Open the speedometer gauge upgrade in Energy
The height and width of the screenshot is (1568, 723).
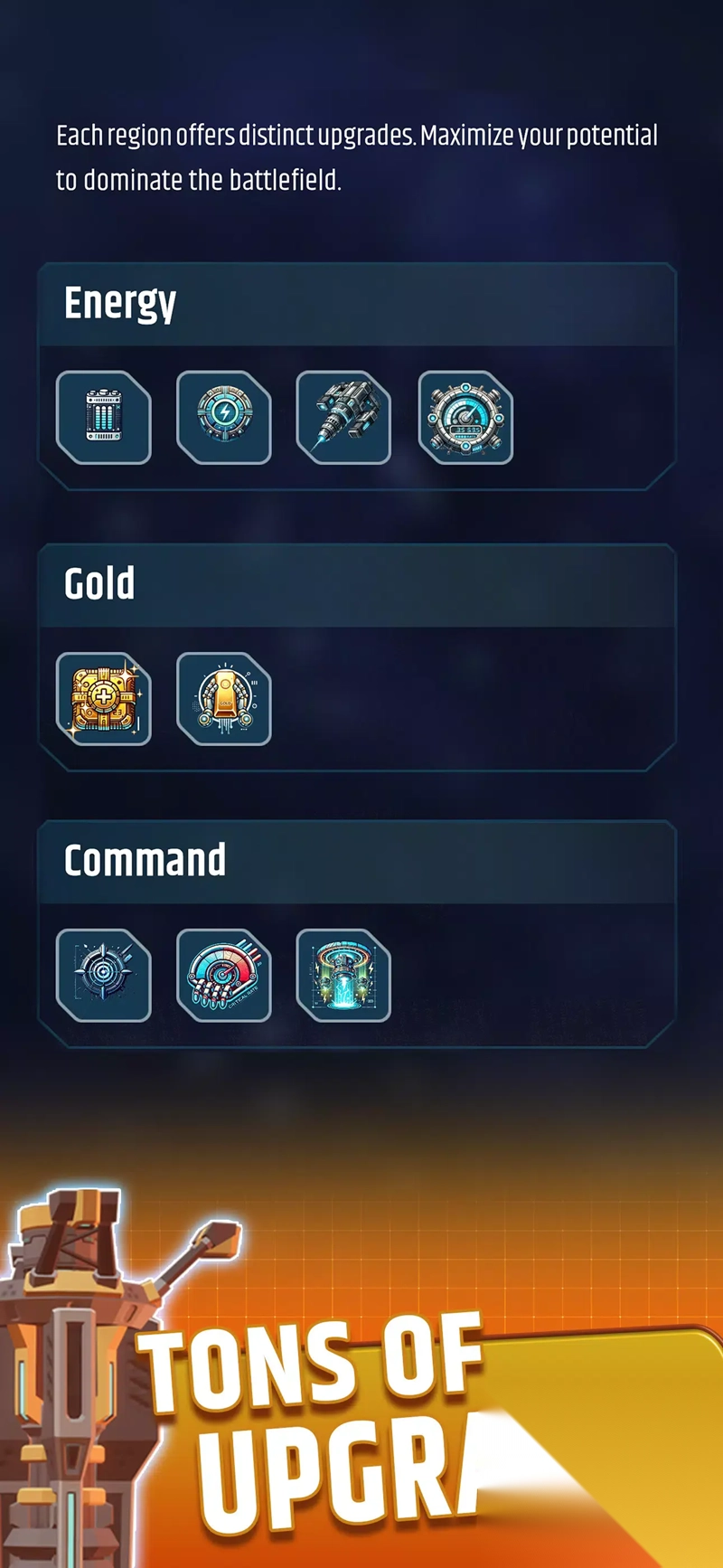(x=465, y=418)
